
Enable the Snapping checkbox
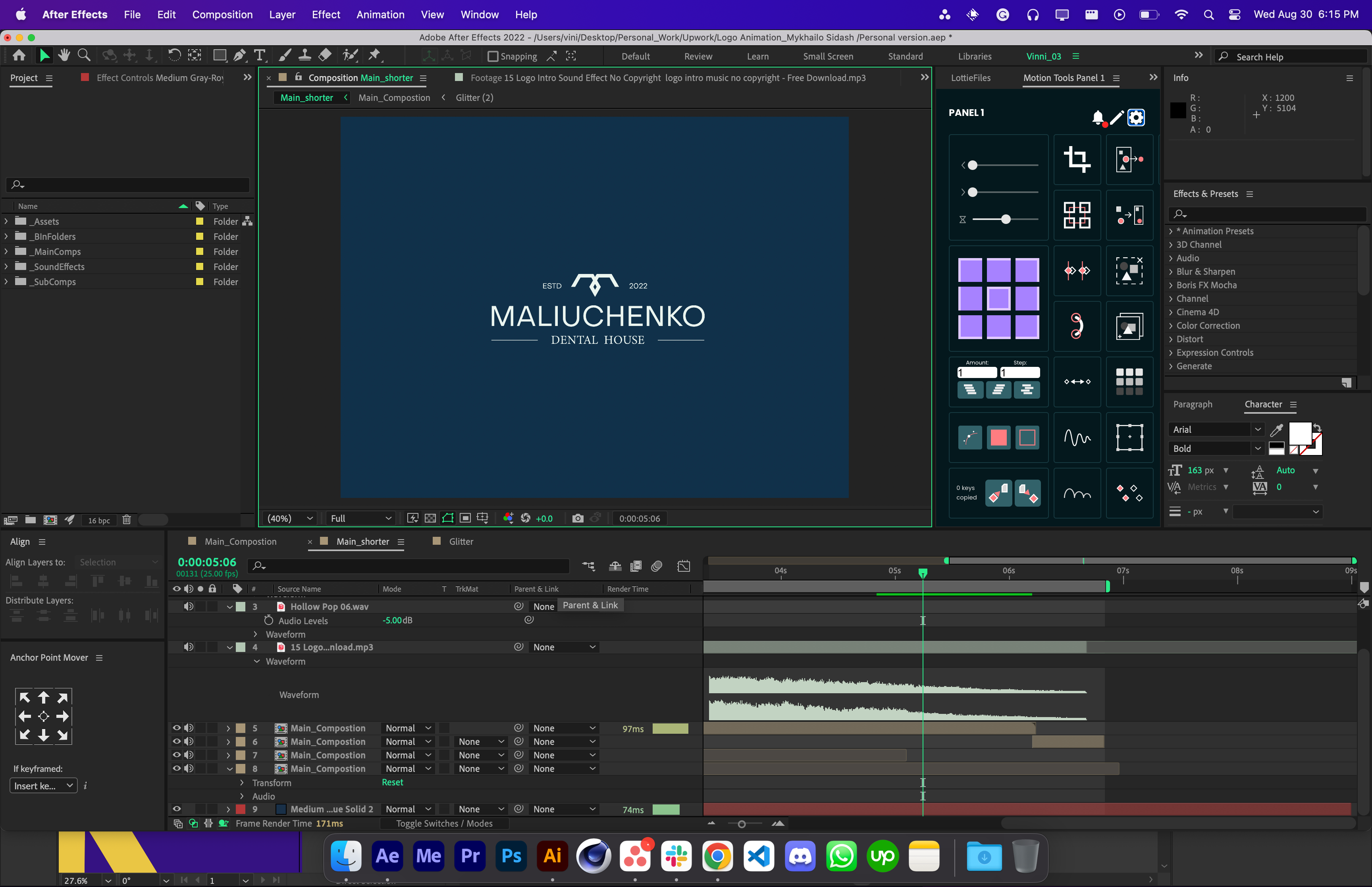494,56
